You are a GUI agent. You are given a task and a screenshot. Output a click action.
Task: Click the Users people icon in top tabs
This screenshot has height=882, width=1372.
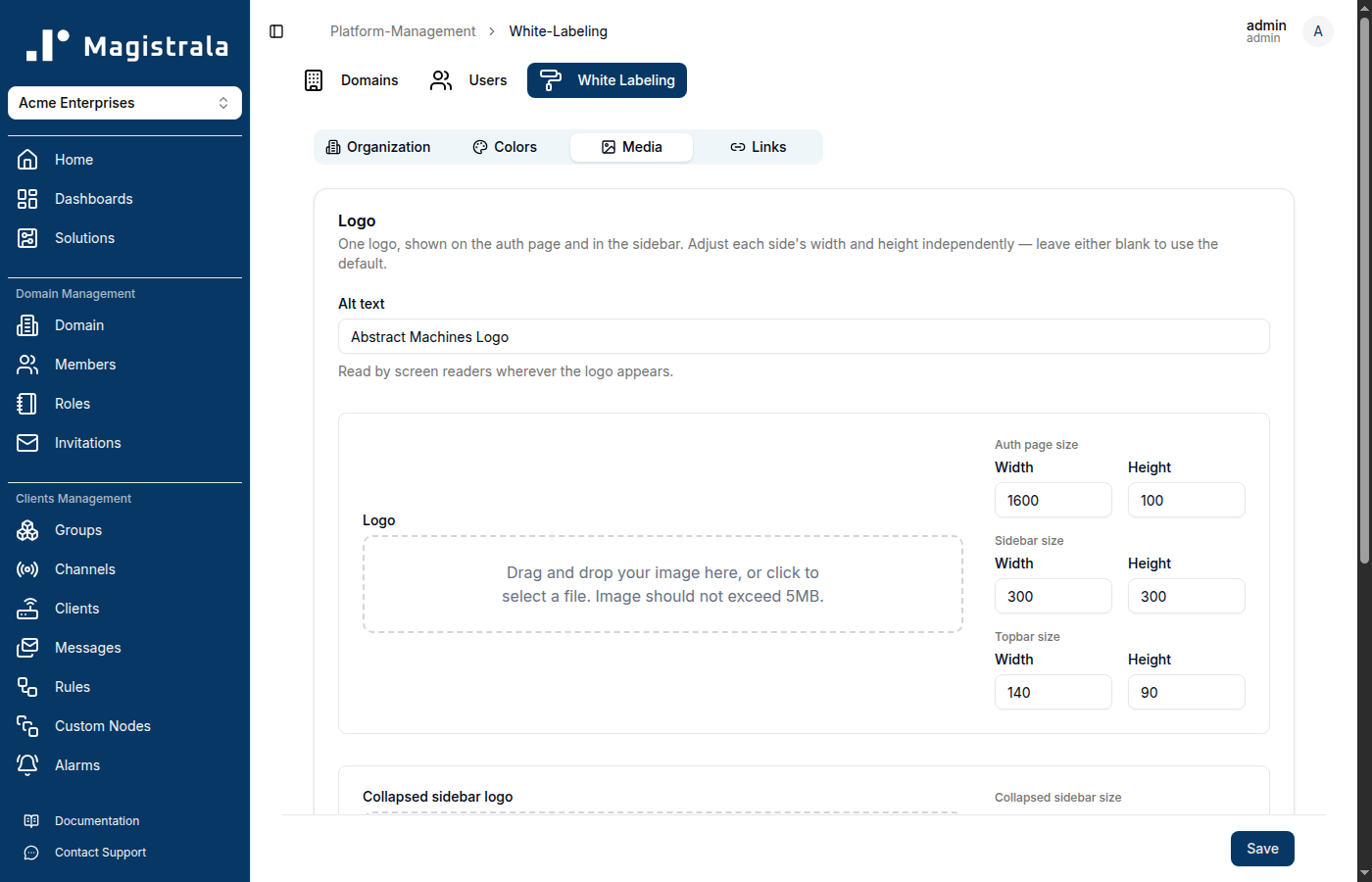pos(441,80)
